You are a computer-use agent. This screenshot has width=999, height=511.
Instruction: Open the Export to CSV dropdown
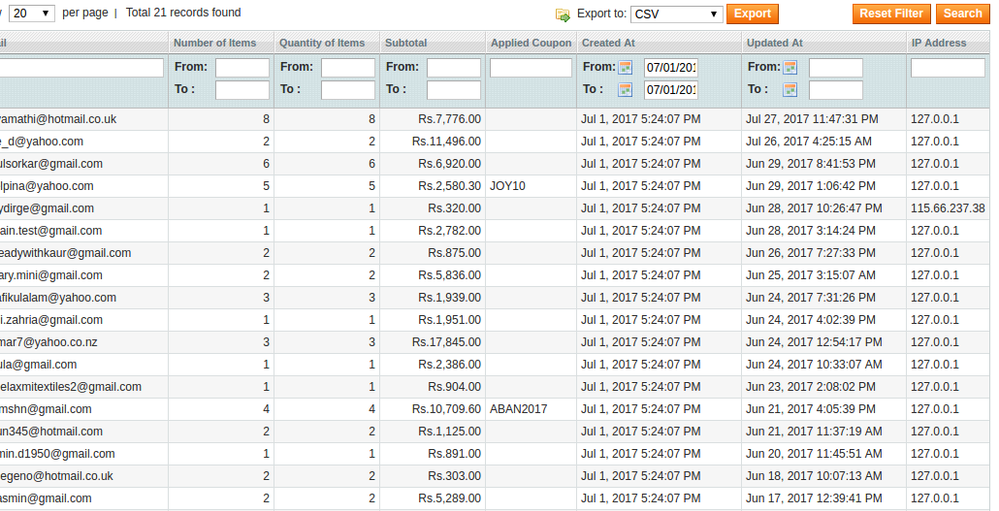coord(676,14)
